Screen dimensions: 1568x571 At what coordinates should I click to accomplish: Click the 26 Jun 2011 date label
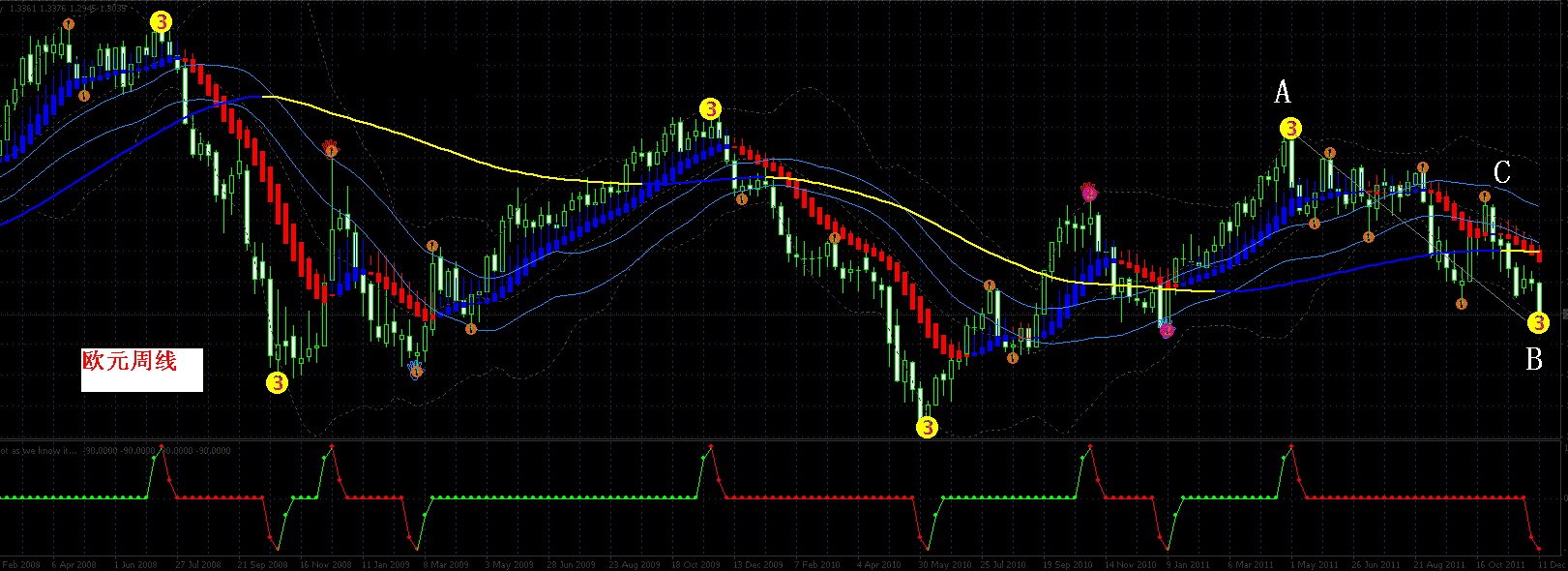click(1376, 564)
